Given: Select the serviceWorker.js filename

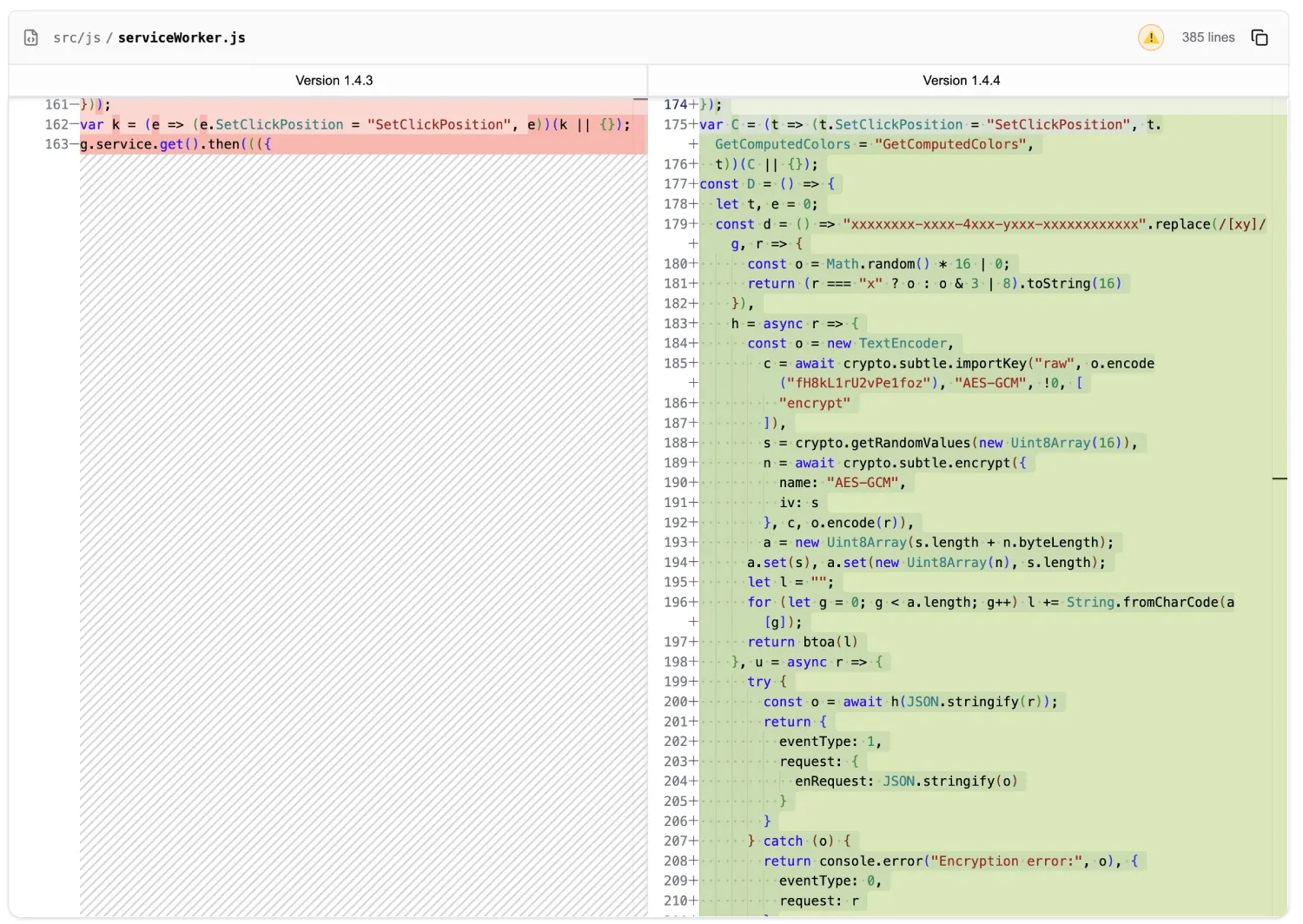Looking at the screenshot, I should pos(182,37).
